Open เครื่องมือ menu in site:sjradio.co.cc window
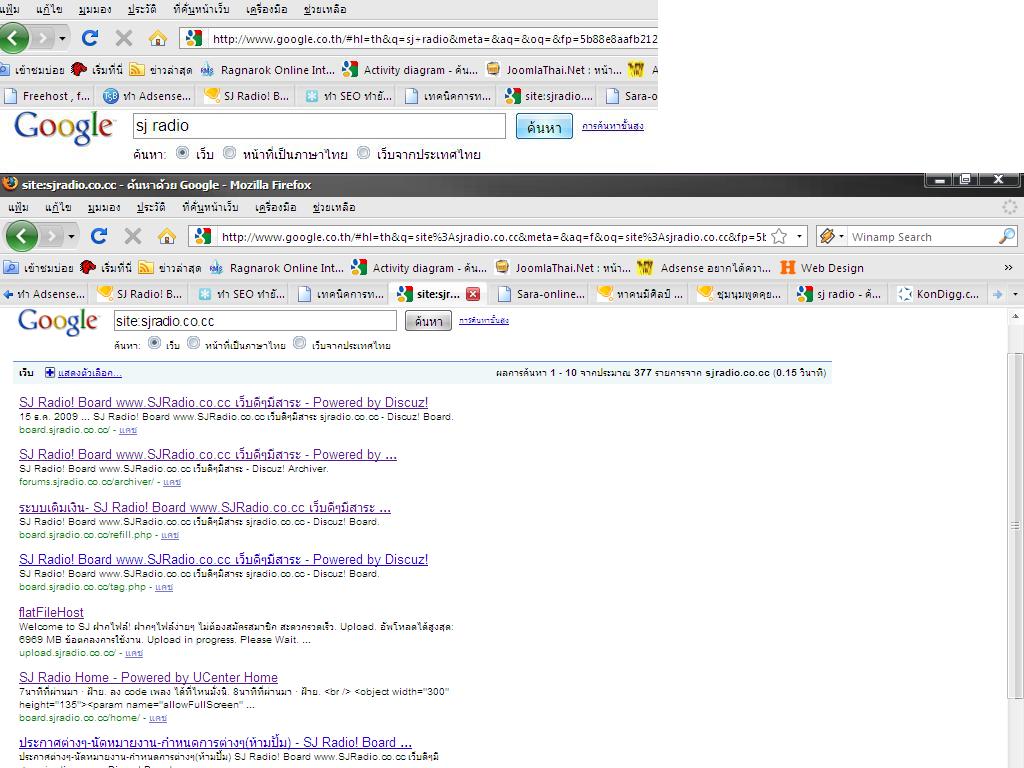The height and width of the screenshot is (768, 1024). click(276, 207)
